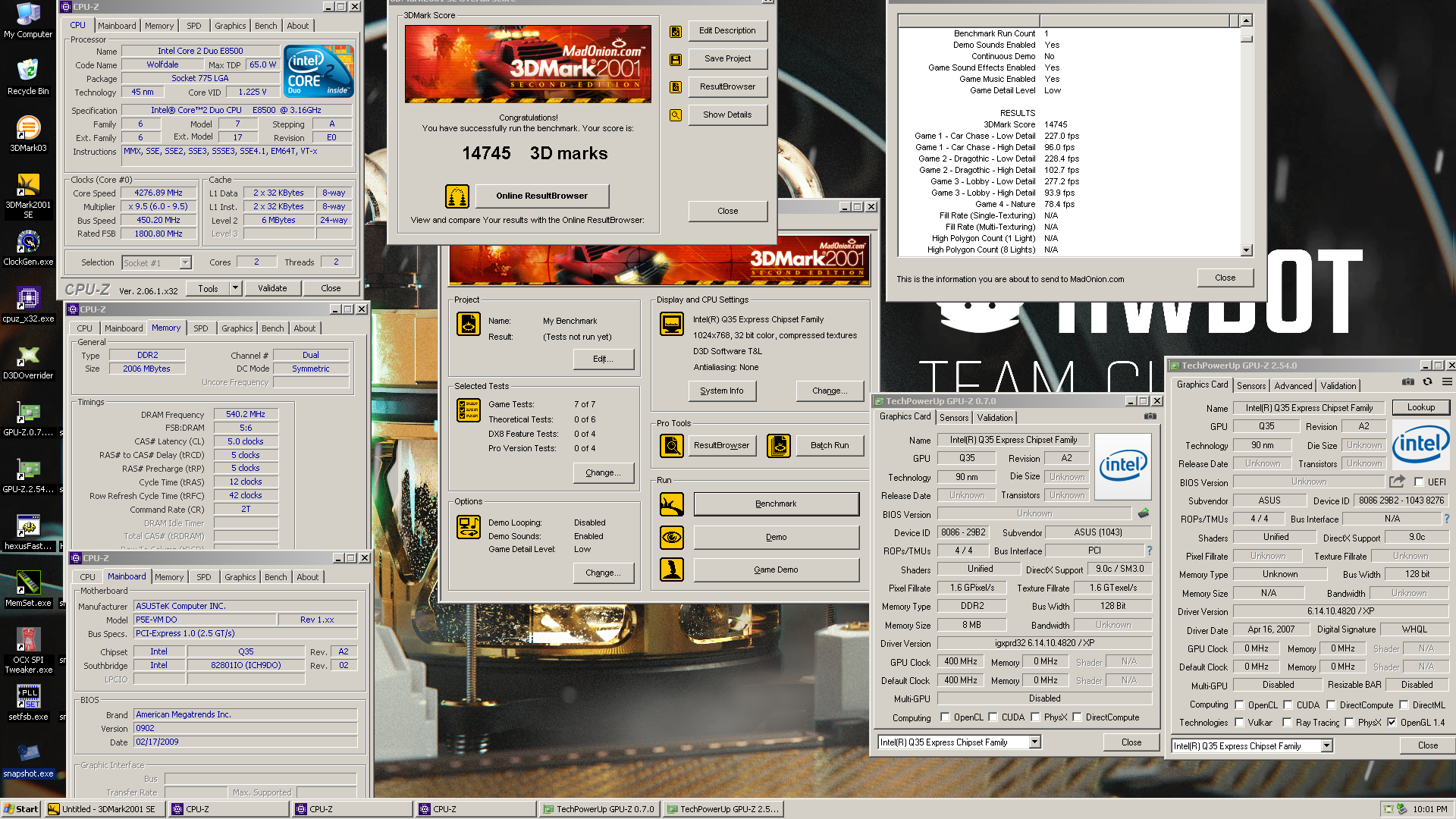Screen dimensions: 1456x819
Task: Open cpuz_x32.exe desktop icon
Action: [28, 305]
